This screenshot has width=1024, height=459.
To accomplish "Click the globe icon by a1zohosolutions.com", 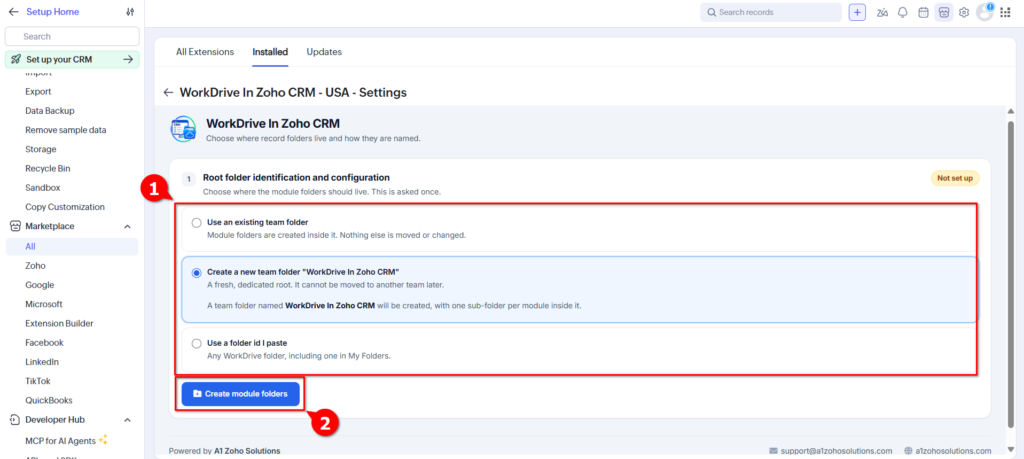I will pos(908,451).
